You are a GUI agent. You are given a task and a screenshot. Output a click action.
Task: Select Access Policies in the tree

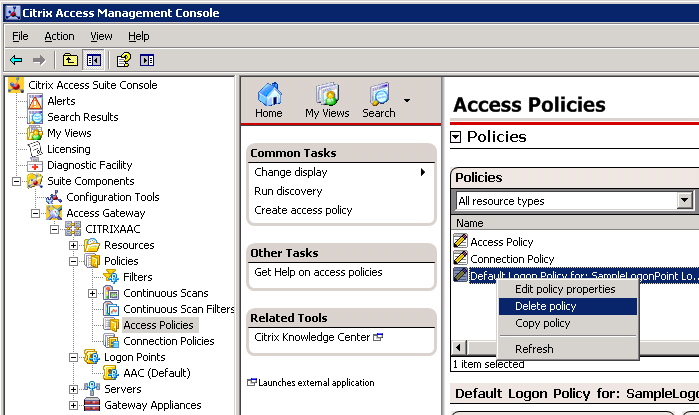158,325
